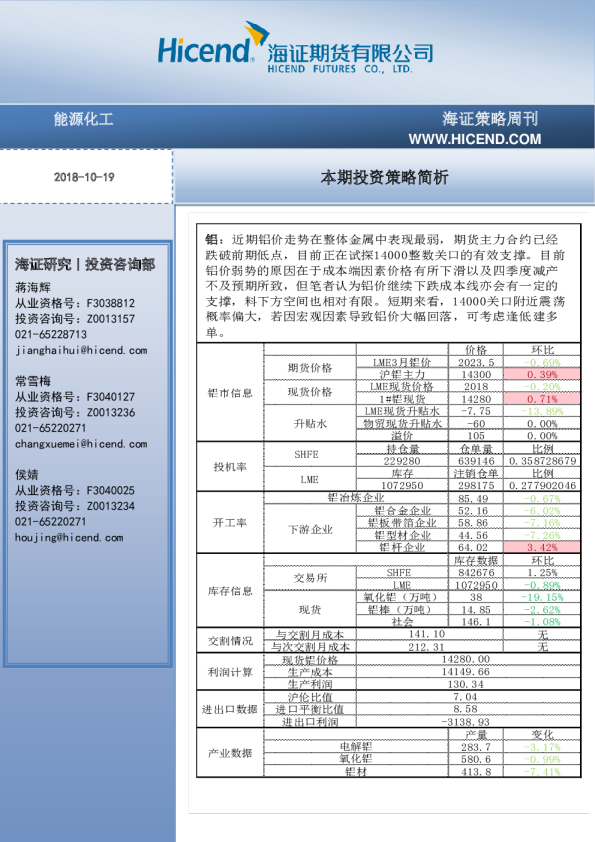Image resolution: width=595 pixels, height=842 pixels.
Task: Select the heading 本期投资策略简析
Action: point(384,177)
